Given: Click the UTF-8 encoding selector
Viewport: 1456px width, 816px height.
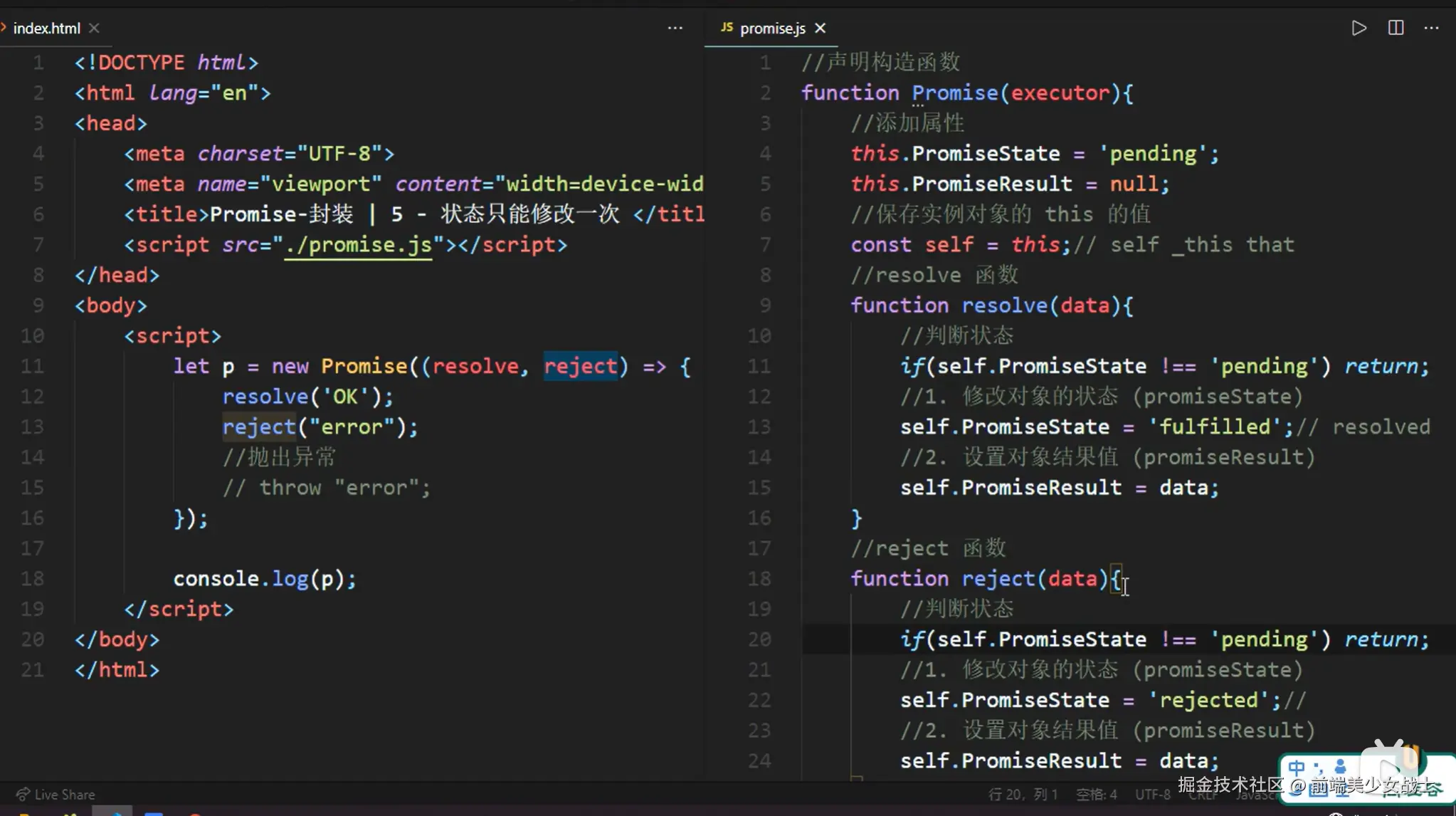Looking at the screenshot, I should 1152,794.
